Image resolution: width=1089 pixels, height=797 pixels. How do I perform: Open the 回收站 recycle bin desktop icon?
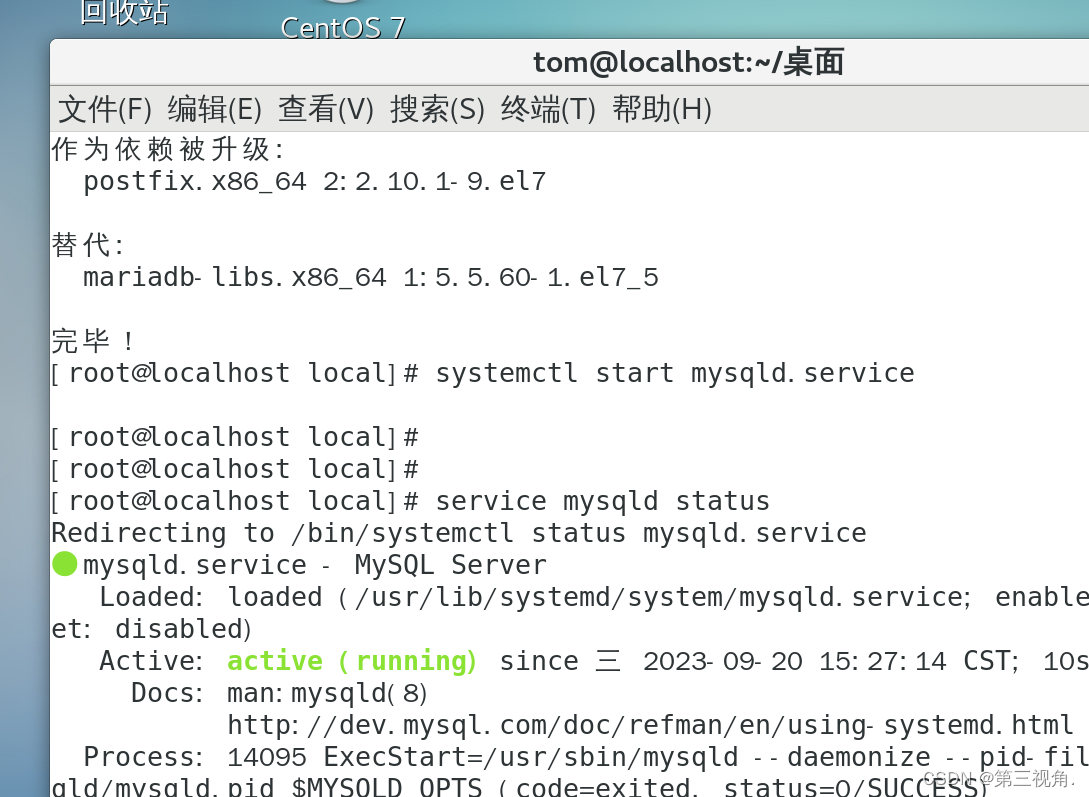coord(124,12)
